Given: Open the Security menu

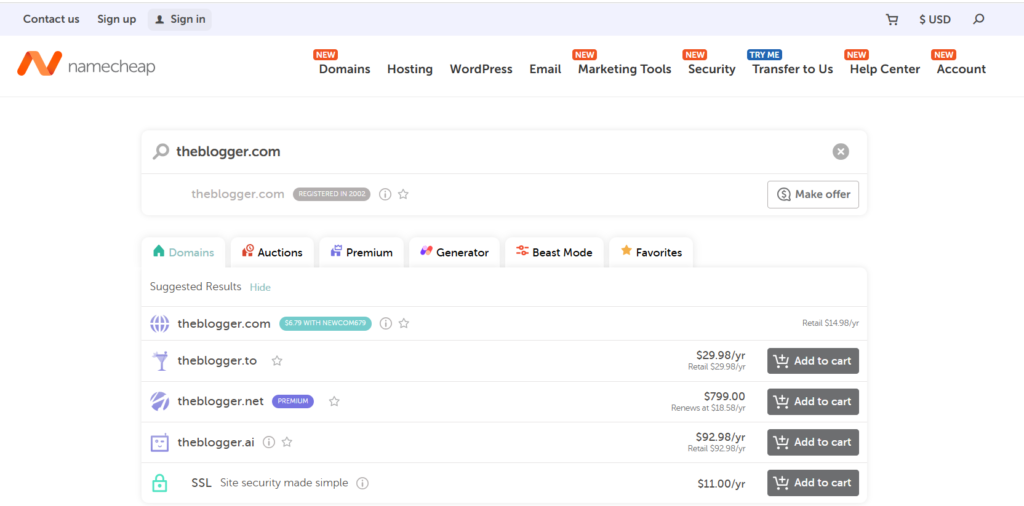Looking at the screenshot, I should [711, 69].
